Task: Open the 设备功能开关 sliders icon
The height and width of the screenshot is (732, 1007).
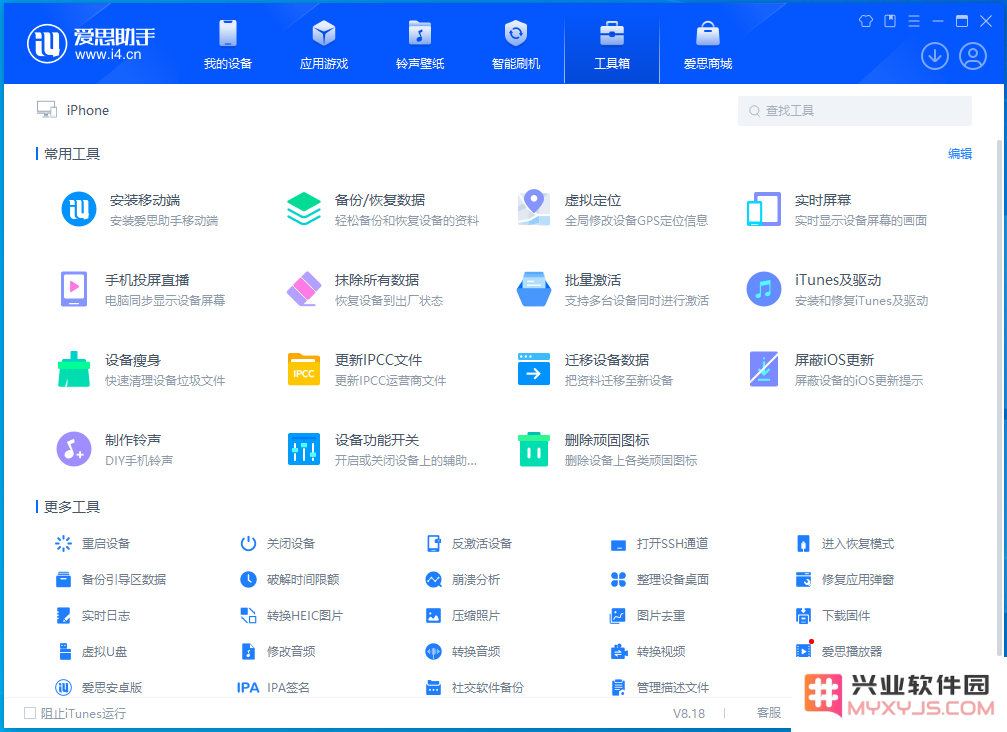Action: point(304,449)
